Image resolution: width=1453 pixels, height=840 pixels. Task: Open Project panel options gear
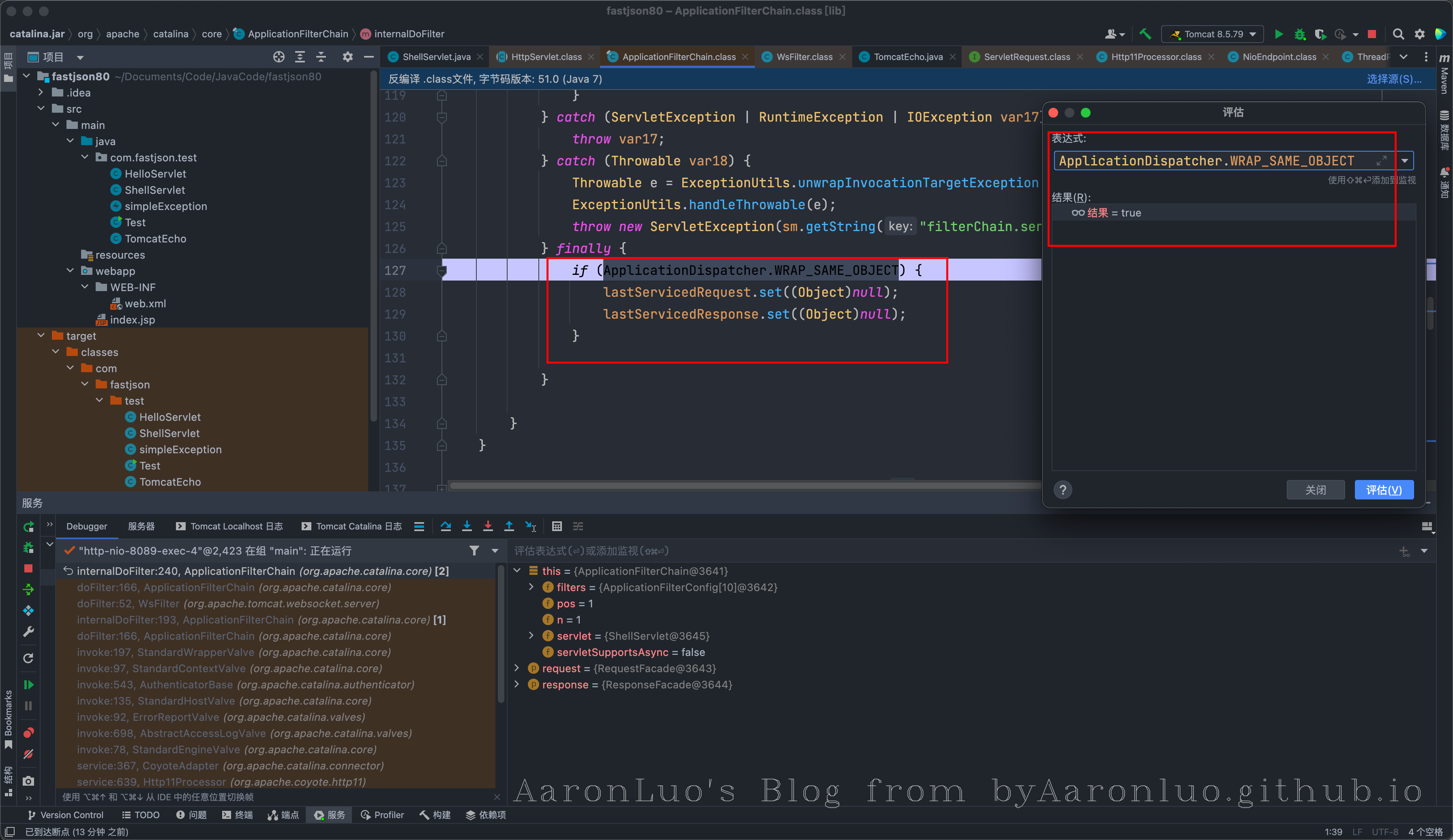(348, 56)
